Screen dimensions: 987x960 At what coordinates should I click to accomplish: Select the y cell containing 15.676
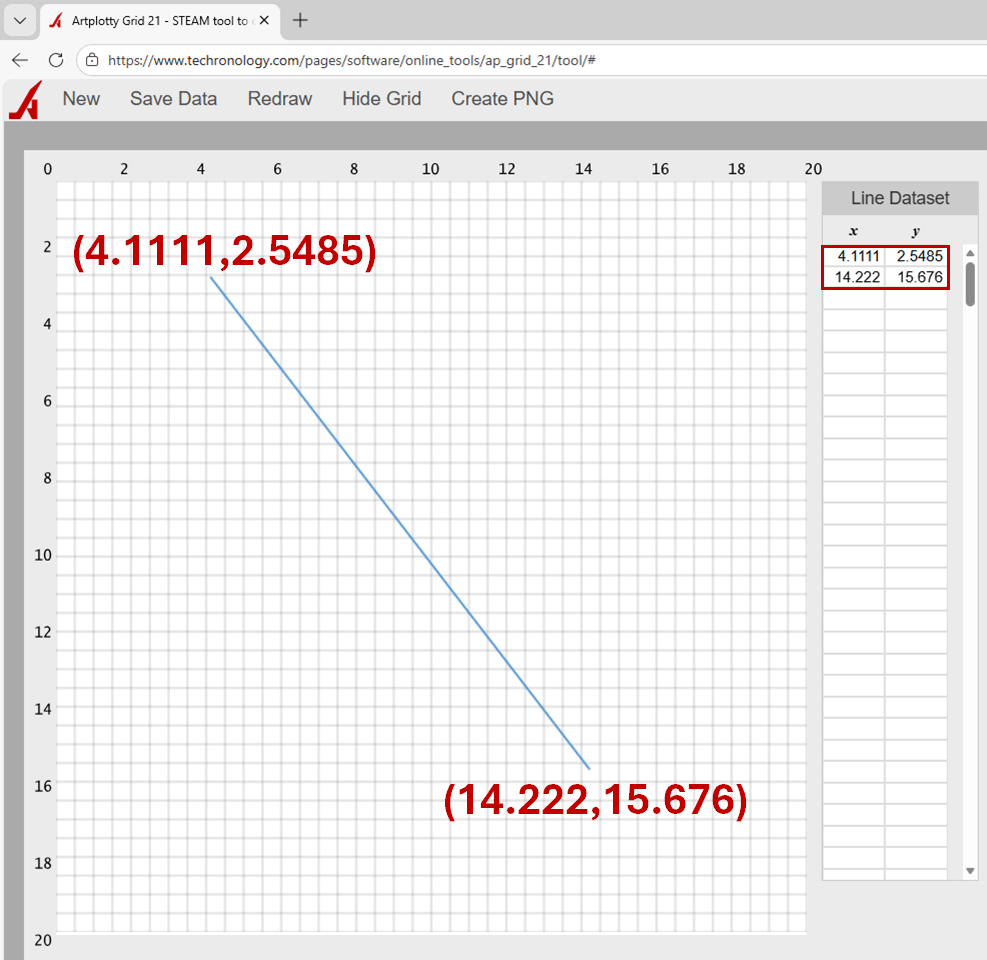click(x=917, y=277)
